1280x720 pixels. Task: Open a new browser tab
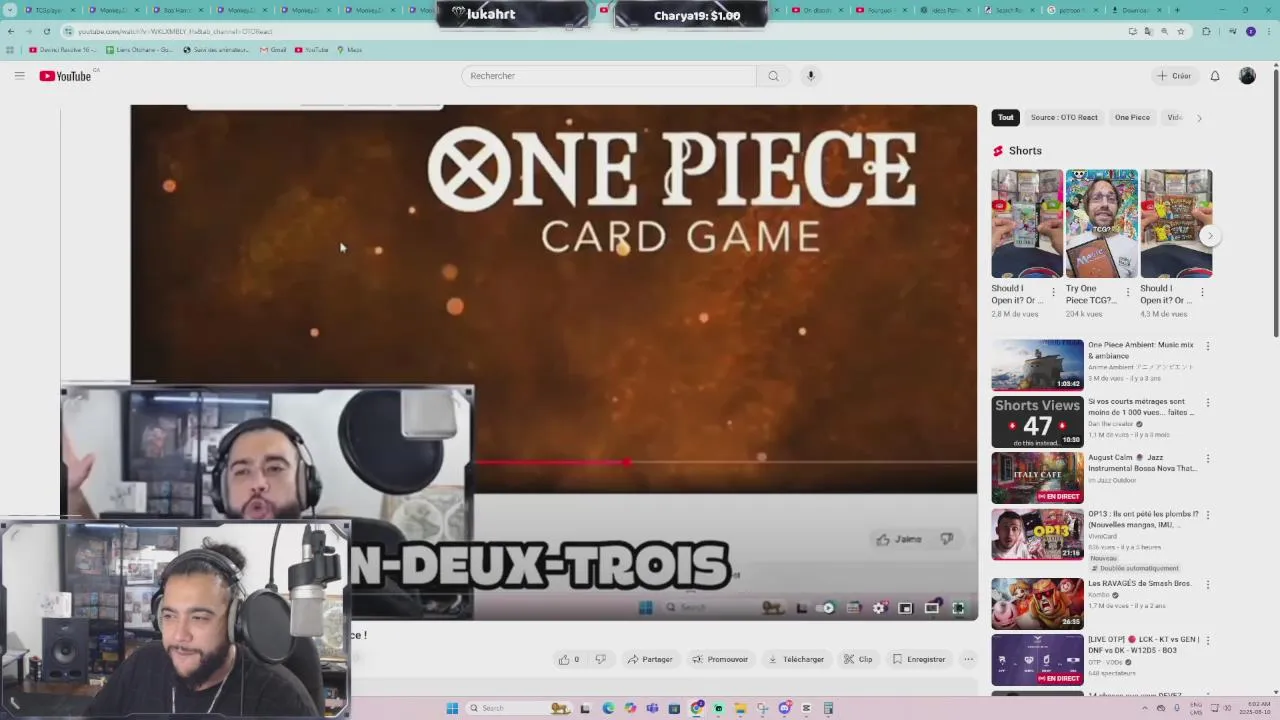(1177, 10)
